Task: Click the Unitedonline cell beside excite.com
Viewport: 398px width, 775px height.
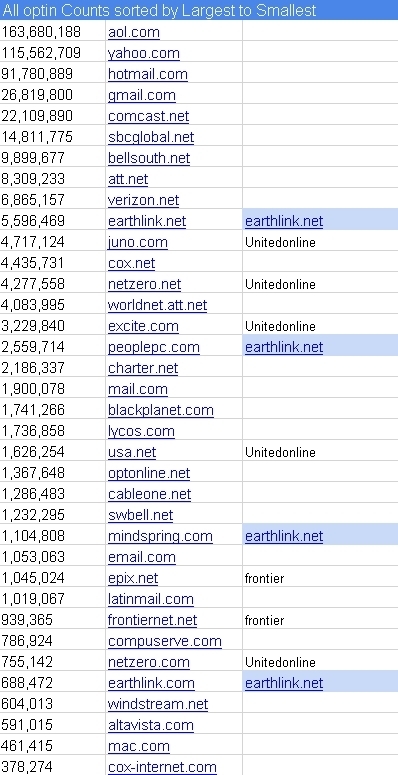Action: tap(320, 326)
